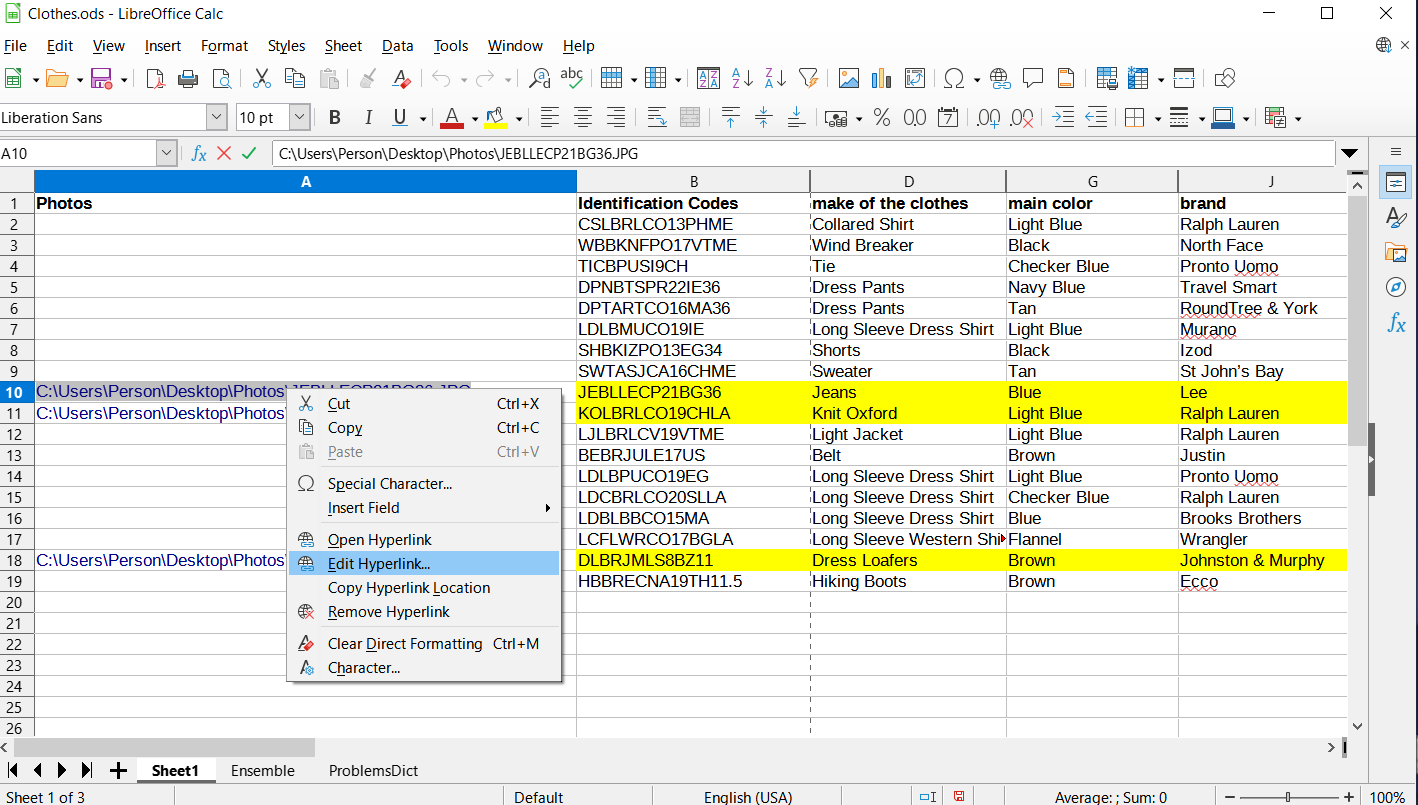This screenshot has width=1418, height=805.
Task: Choose Copy Hyperlink Location
Action: coord(425,588)
